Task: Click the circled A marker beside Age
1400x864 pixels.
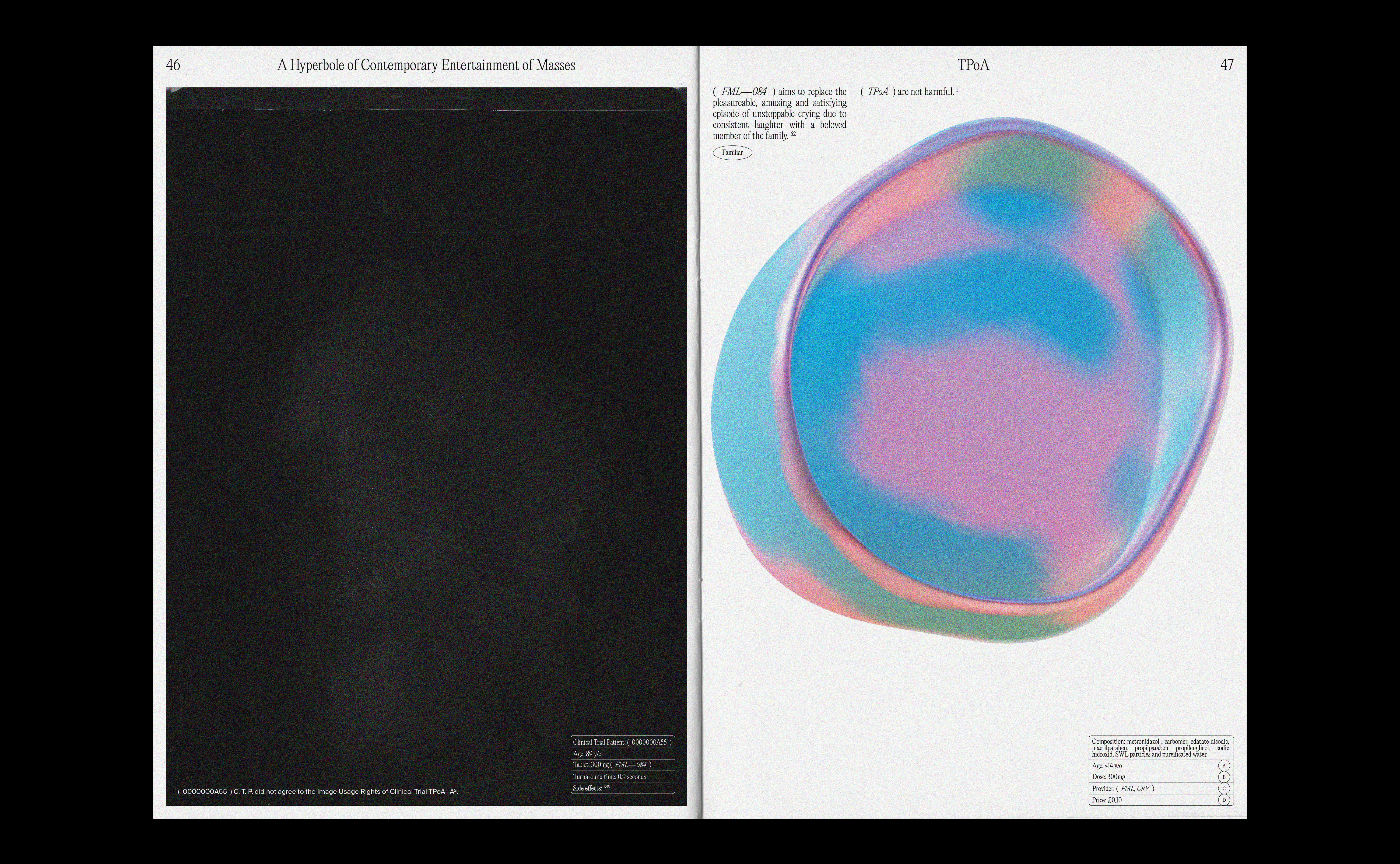Action: (1224, 766)
